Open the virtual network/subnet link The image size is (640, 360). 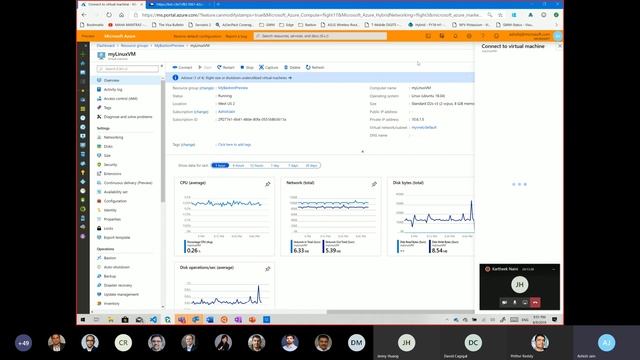click(x=424, y=127)
